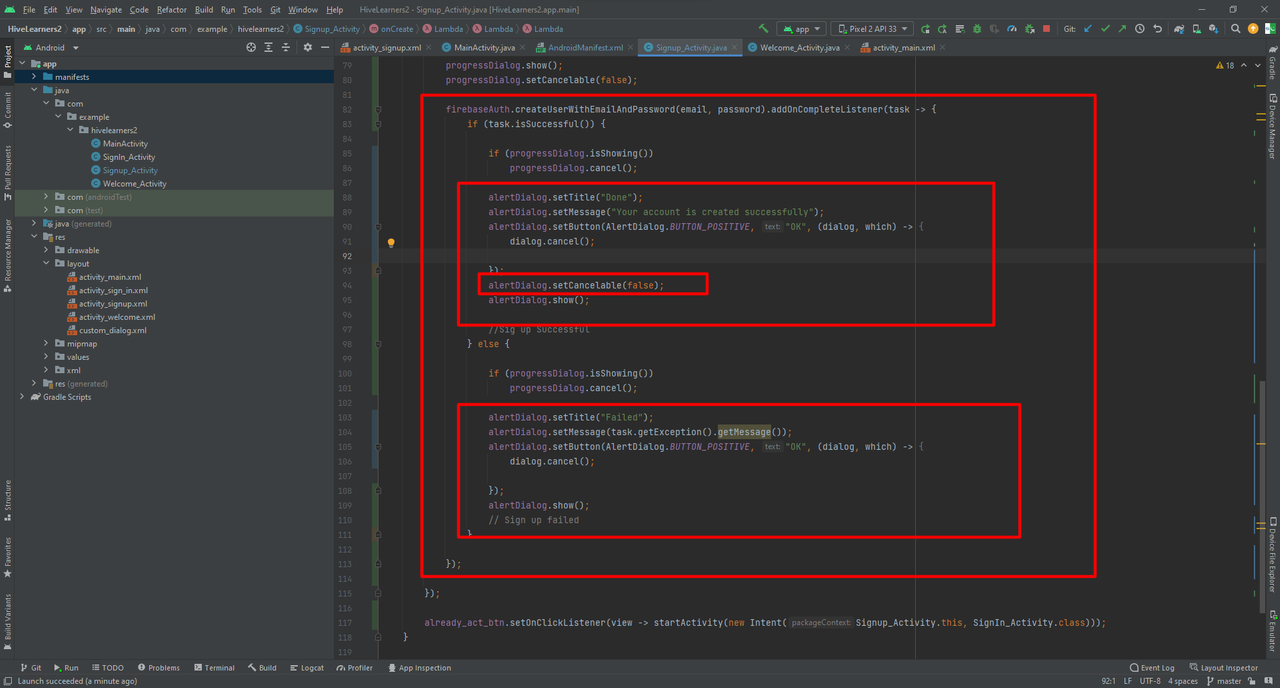This screenshot has height=688, width=1280.
Task: Open the SDK Manager toolbar icon
Action: tap(1215, 29)
